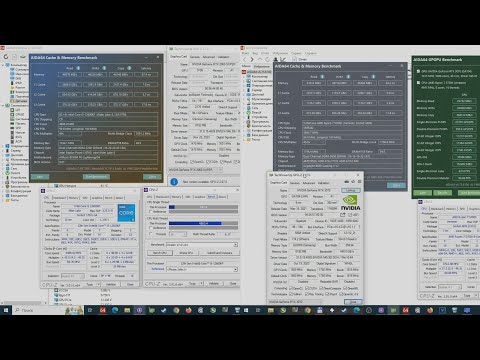Toggle Vulkan checkbox in RTX 3070 GPU-Z
The width and height of the screenshot is (480, 360).
pos(291,294)
